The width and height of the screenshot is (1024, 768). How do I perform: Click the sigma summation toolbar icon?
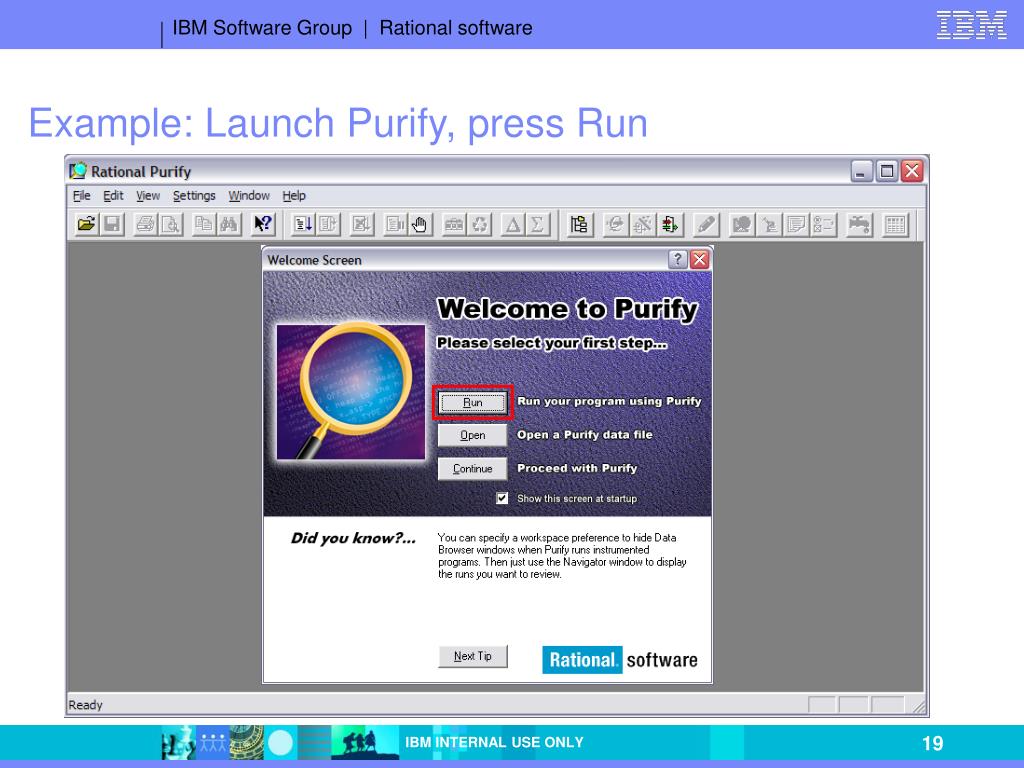537,225
